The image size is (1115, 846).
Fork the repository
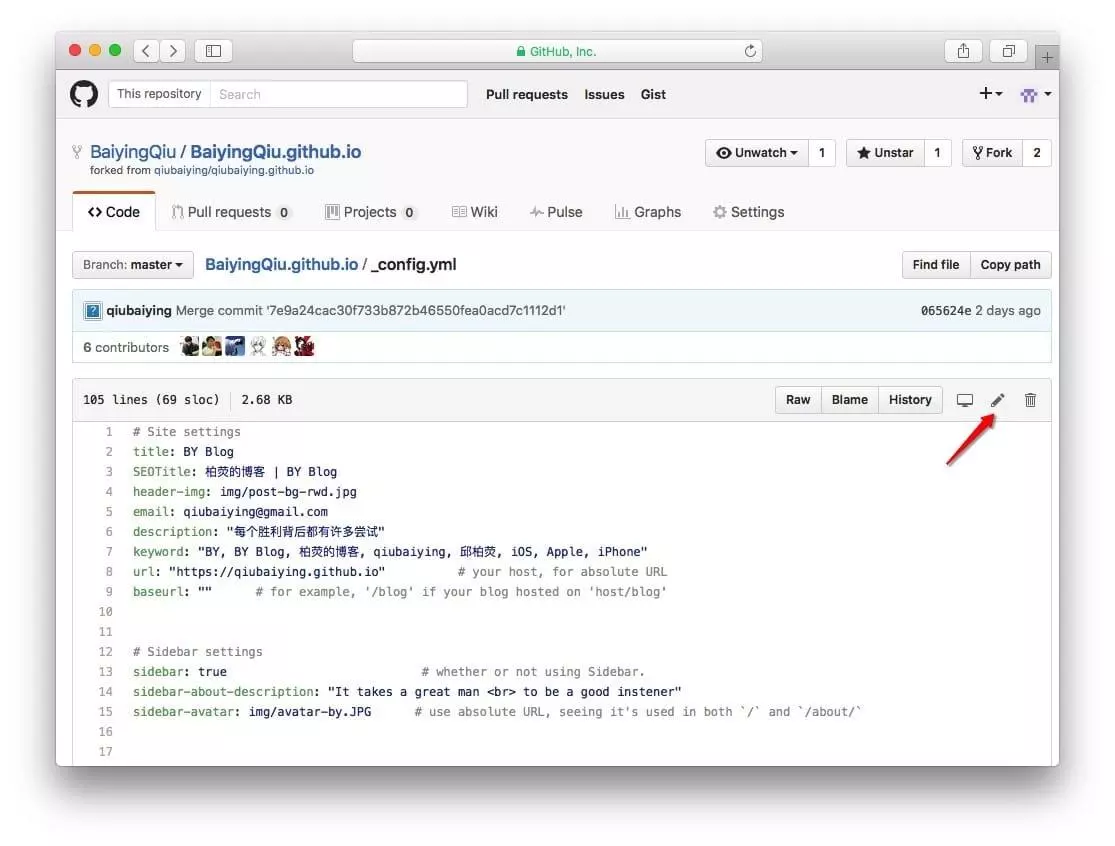(992, 153)
